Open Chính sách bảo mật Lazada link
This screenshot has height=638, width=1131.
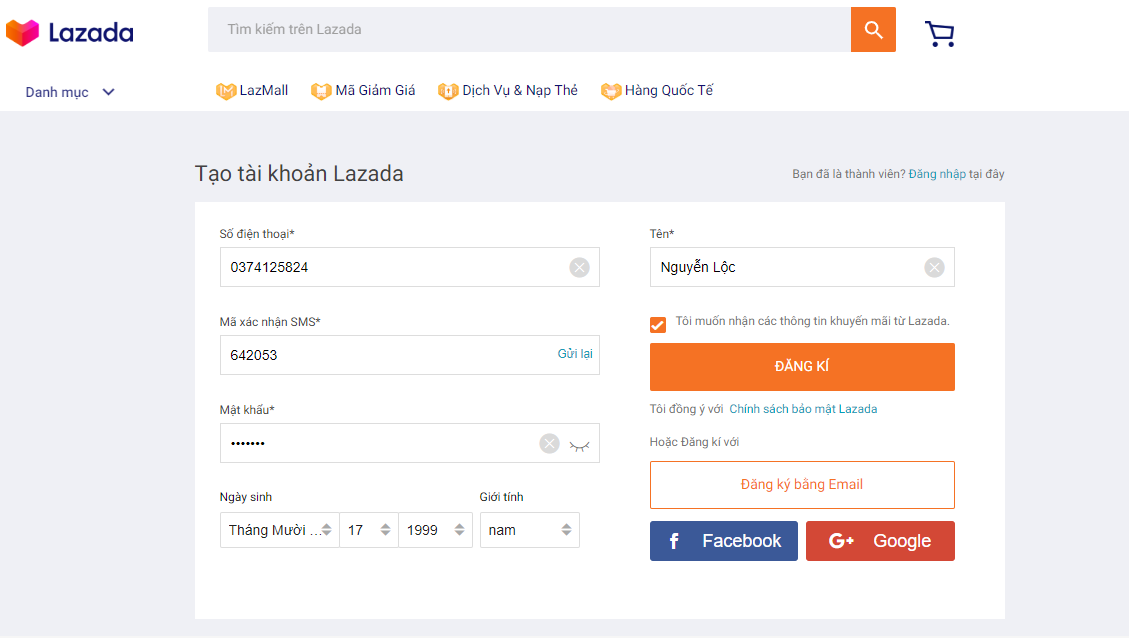coord(803,409)
